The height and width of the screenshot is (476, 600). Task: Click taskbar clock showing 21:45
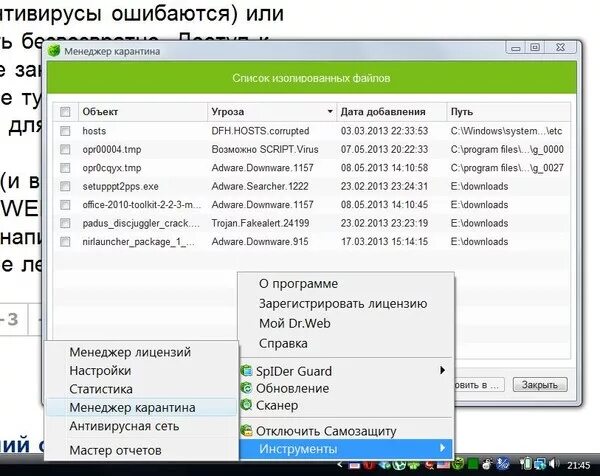(x=579, y=465)
